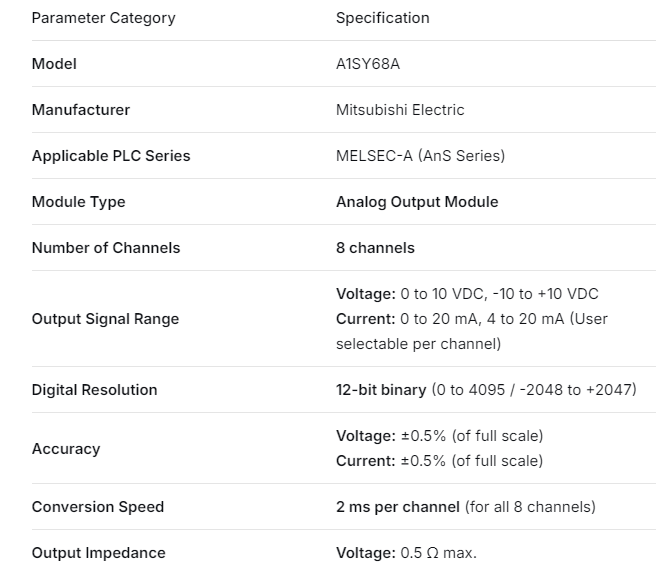Click the Specification column header

(x=382, y=18)
